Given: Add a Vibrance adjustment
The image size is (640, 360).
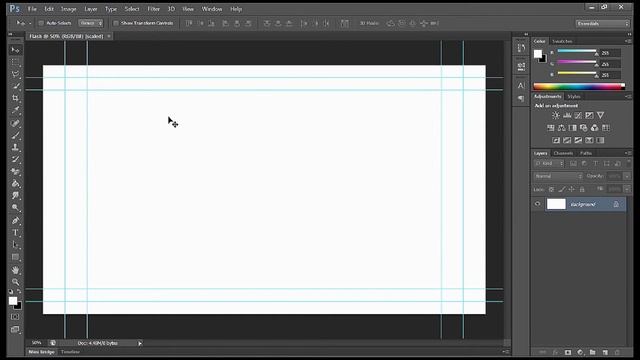Looking at the screenshot, I should pyautogui.click(x=600, y=116).
